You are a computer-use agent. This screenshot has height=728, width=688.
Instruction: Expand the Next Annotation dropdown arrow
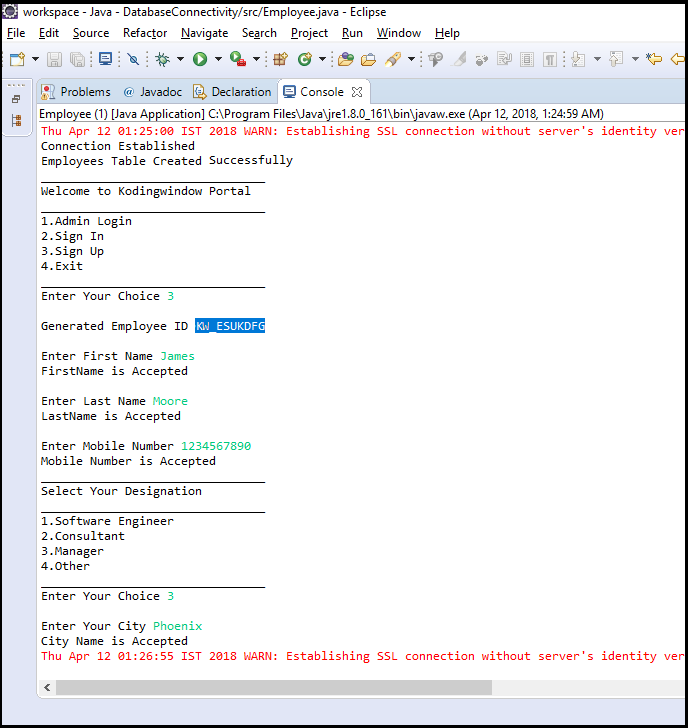pyautogui.click(x=597, y=59)
